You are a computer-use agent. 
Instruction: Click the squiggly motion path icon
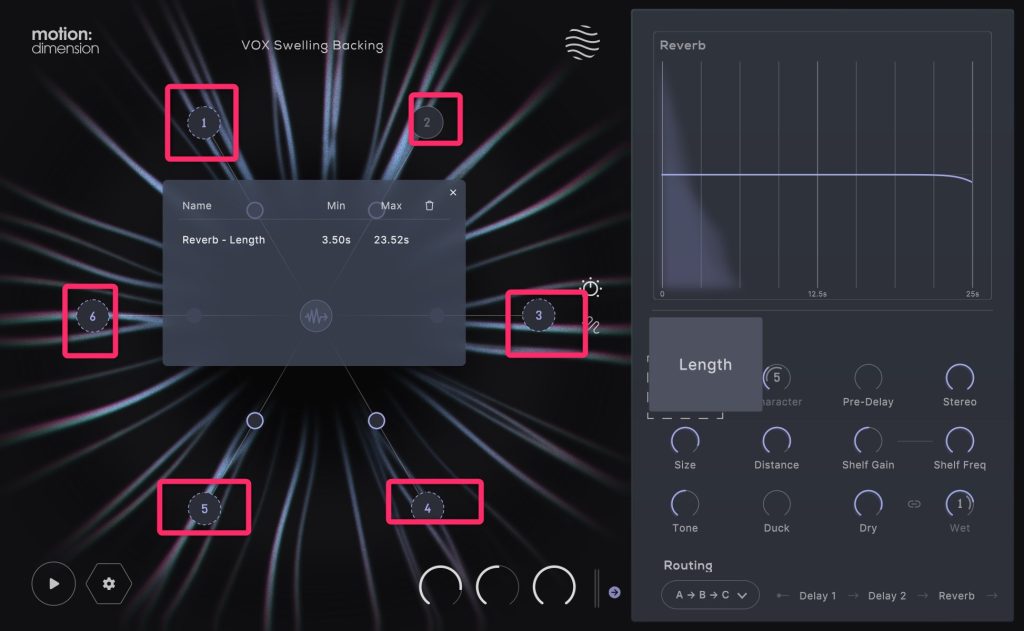coord(592,325)
